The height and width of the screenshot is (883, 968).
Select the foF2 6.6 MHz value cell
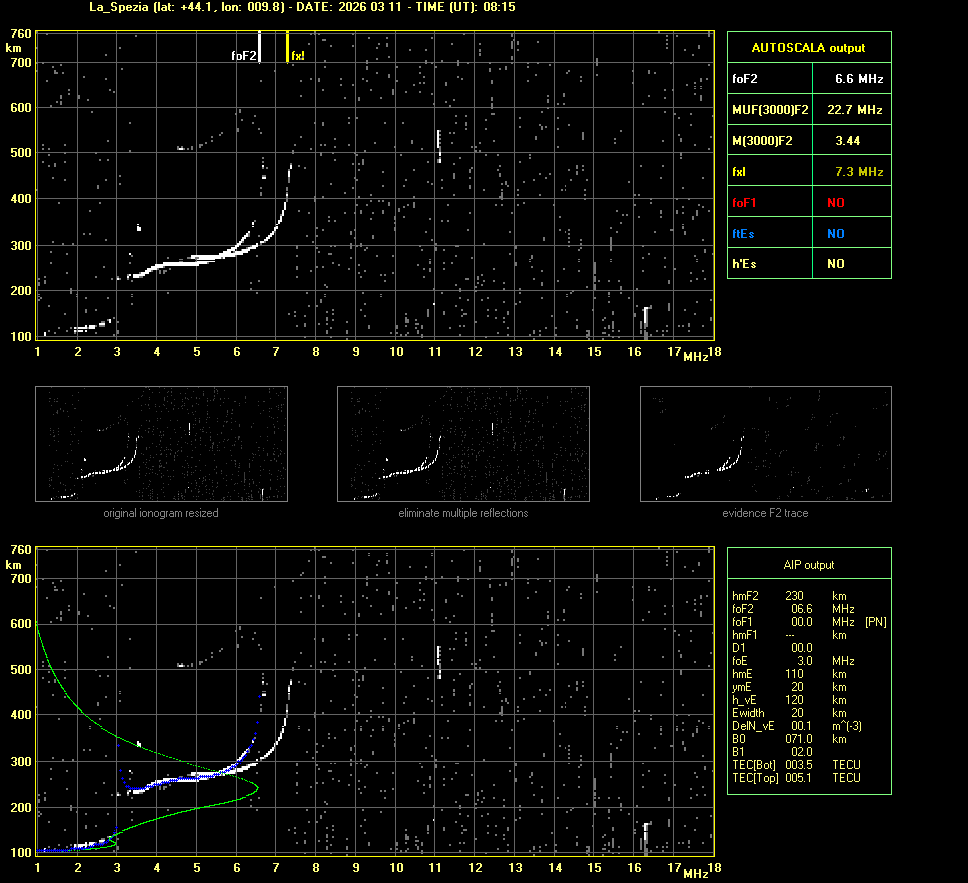click(858, 78)
